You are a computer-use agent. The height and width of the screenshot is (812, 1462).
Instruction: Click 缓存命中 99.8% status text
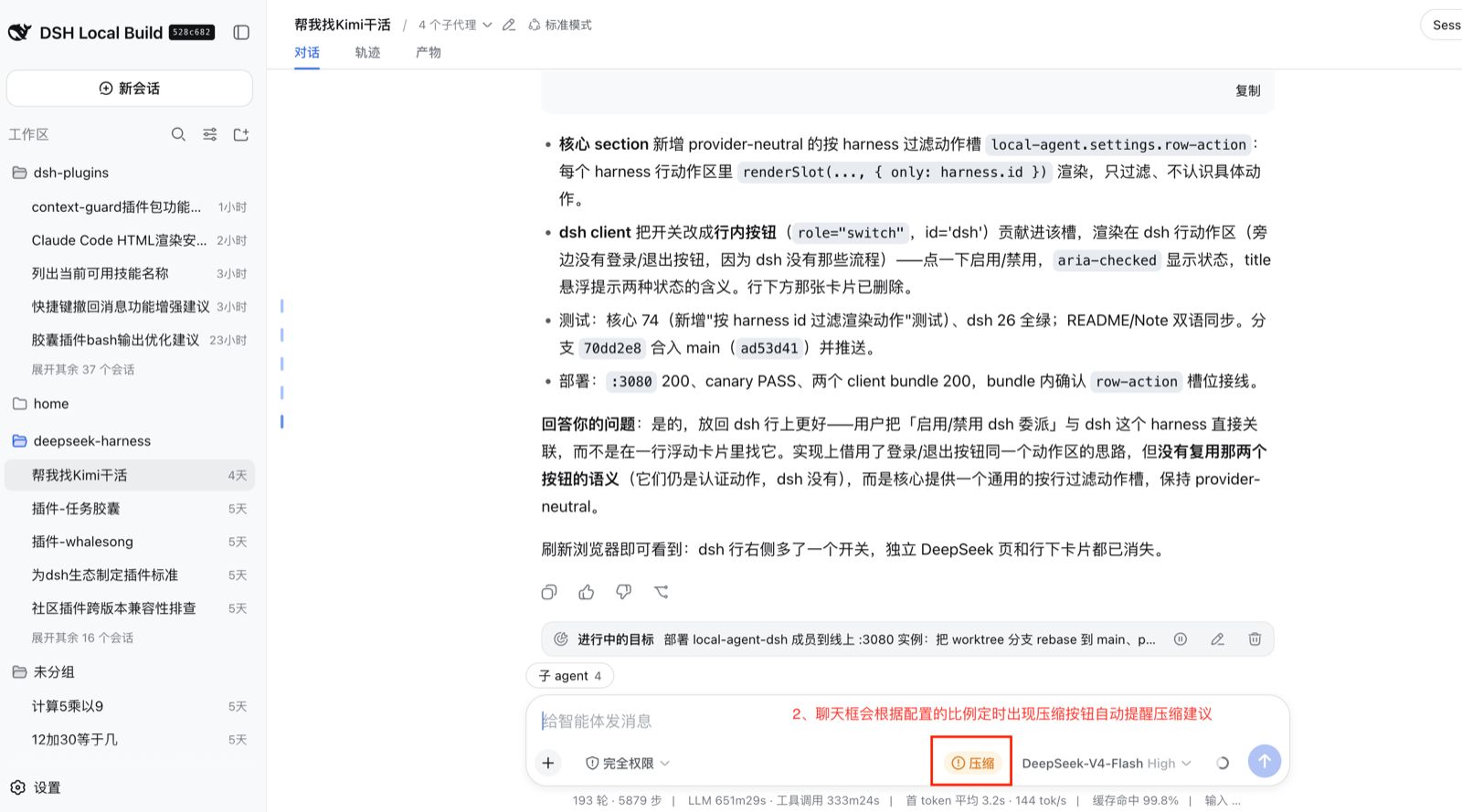click(1136, 800)
